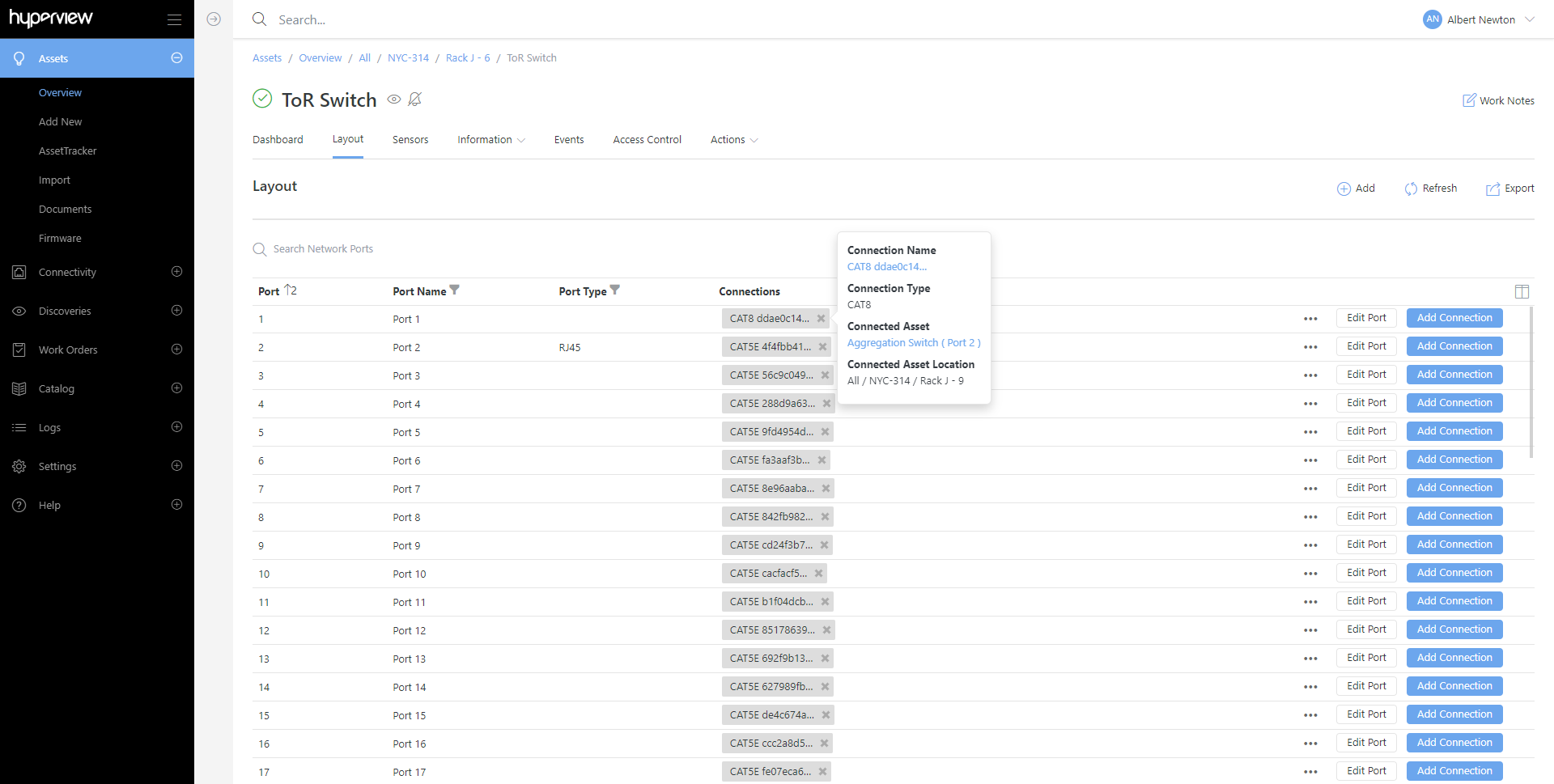Click the circled arrow sidebar collapse icon
The height and width of the screenshot is (784, 1554).
click(x=214, y=19)
